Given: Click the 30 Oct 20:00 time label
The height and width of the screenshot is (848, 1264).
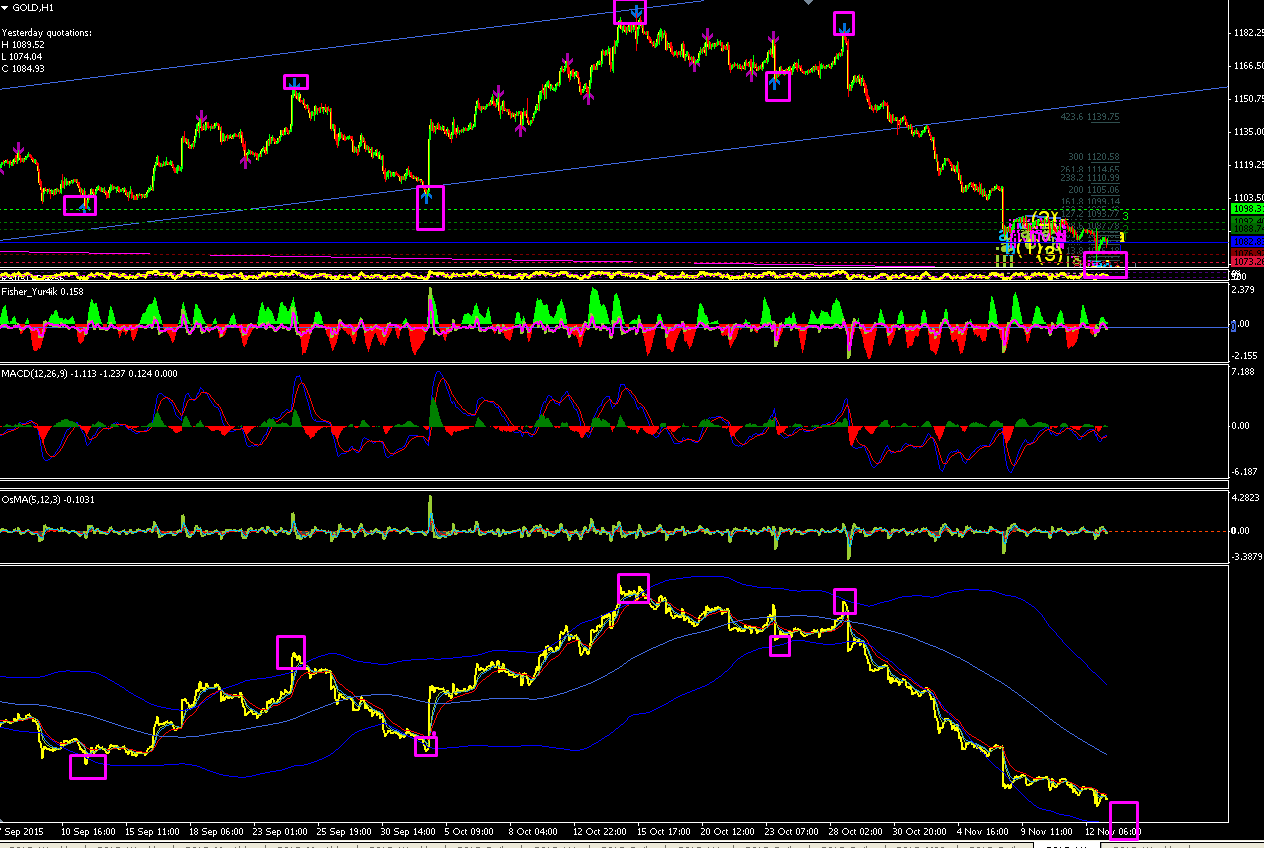Looking at the screenshot, I should [x=920, y=831].
